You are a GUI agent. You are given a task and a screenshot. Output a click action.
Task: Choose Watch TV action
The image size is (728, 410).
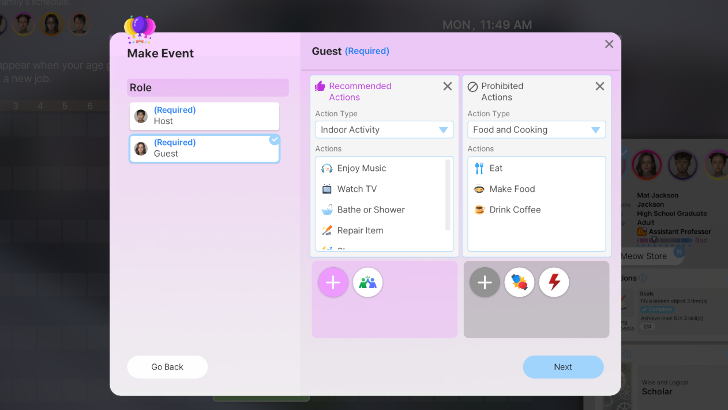click(356, 189)
